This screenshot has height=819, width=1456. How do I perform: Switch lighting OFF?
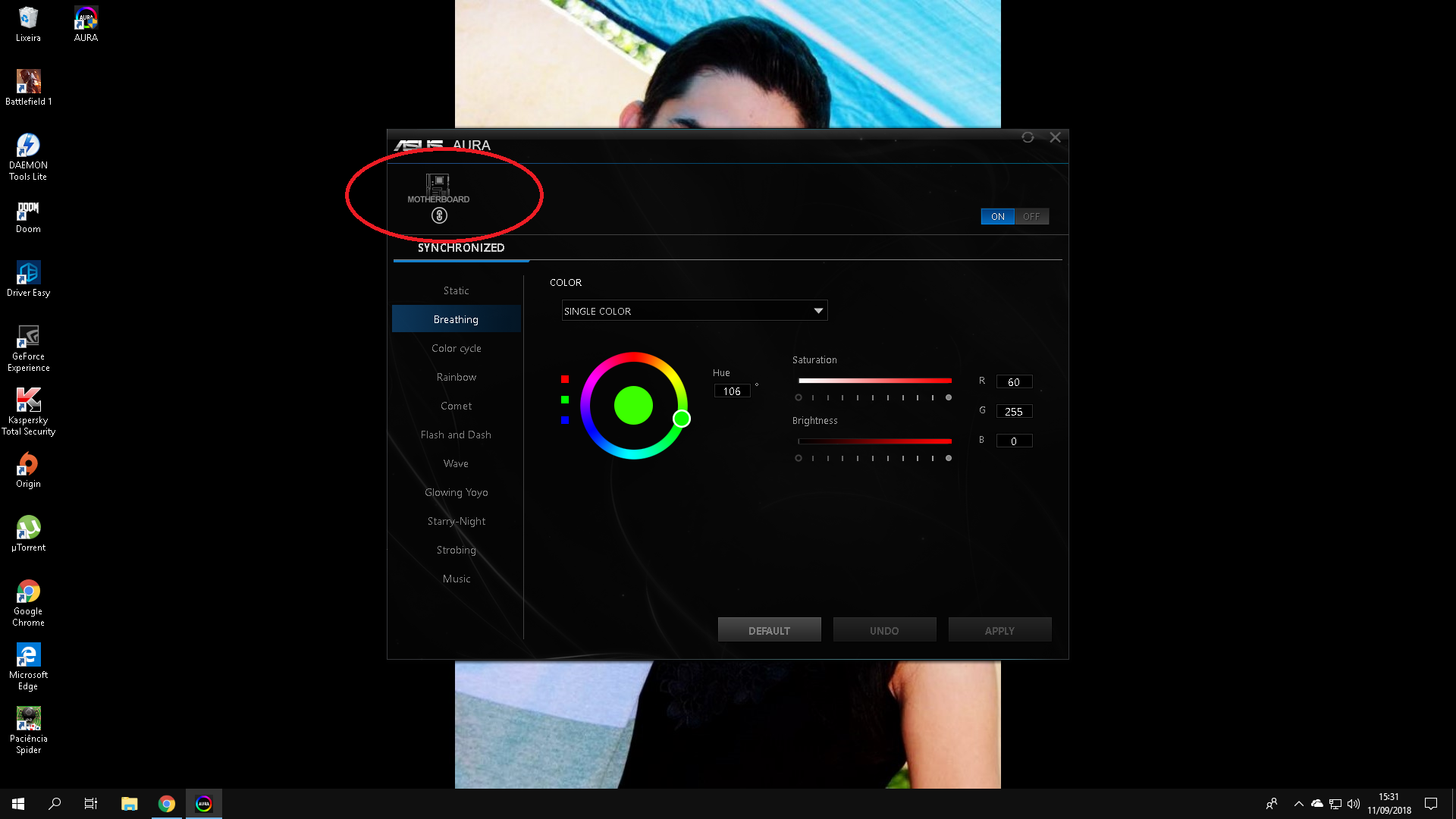[1031, 217]
